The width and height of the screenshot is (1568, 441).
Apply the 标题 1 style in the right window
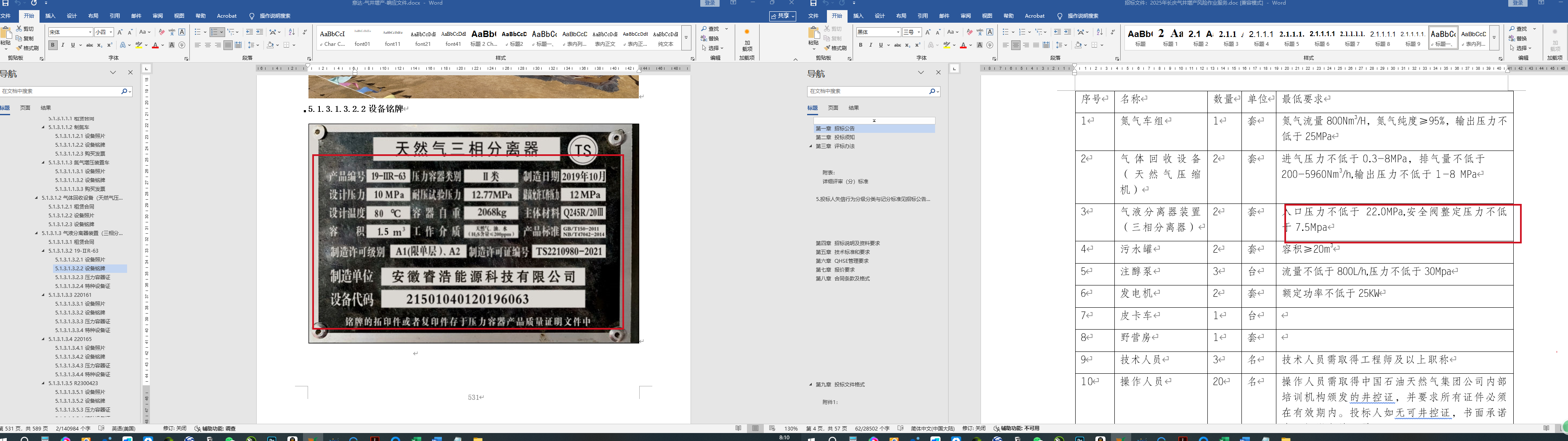click(x=1170, y=38)
